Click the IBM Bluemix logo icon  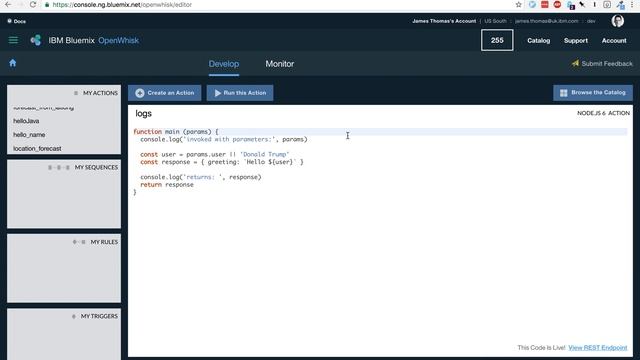(x=36, y=40)
